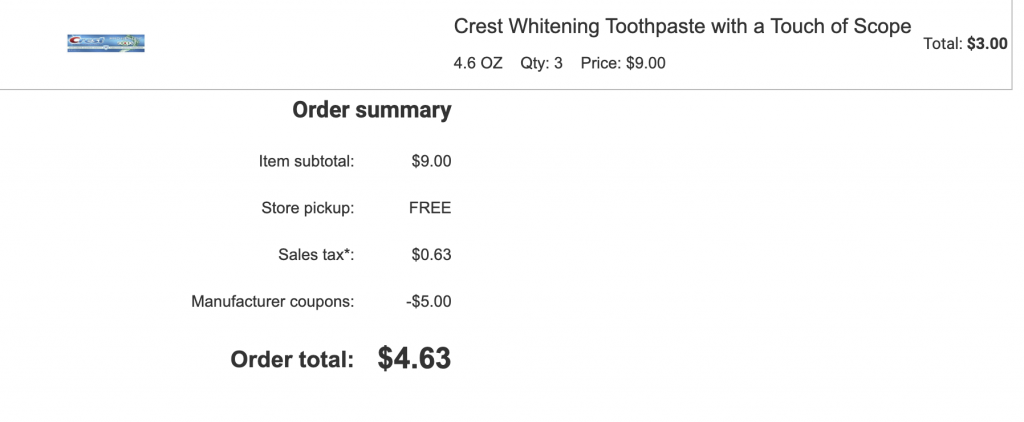Click the $9.00 item subtotal value
The height and width of the screenshot is (422, 1024).
[x=431, y=161]
